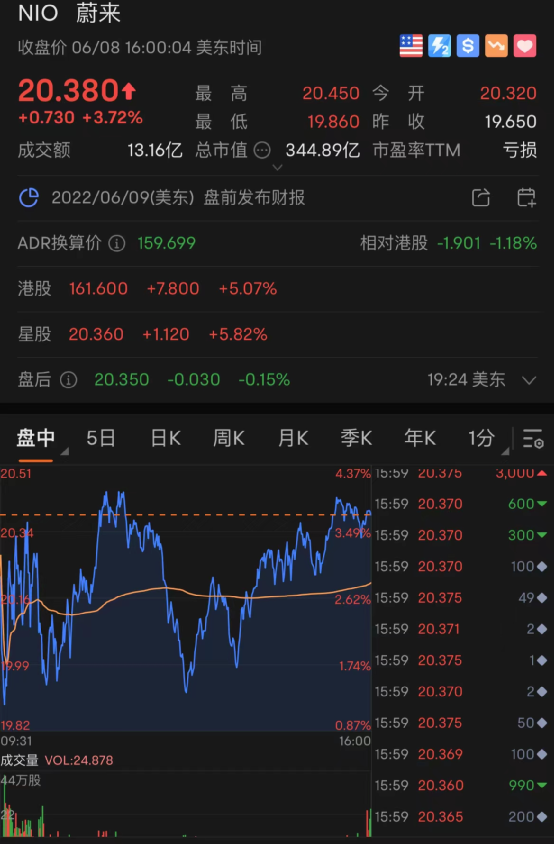Select the 15:59 trade of 600 shares

(461, 504)
